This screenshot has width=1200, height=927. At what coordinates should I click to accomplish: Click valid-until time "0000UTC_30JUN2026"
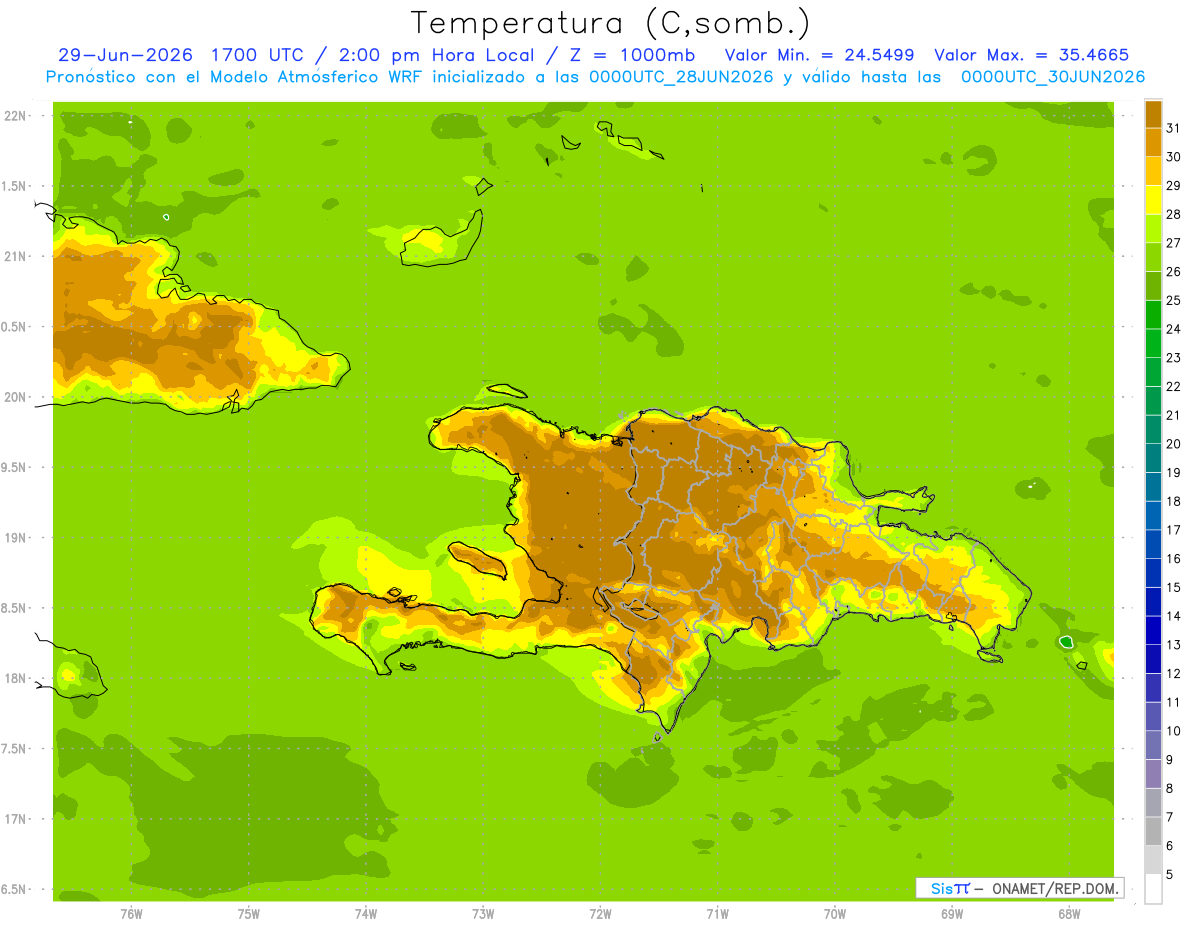[1053, 77]
